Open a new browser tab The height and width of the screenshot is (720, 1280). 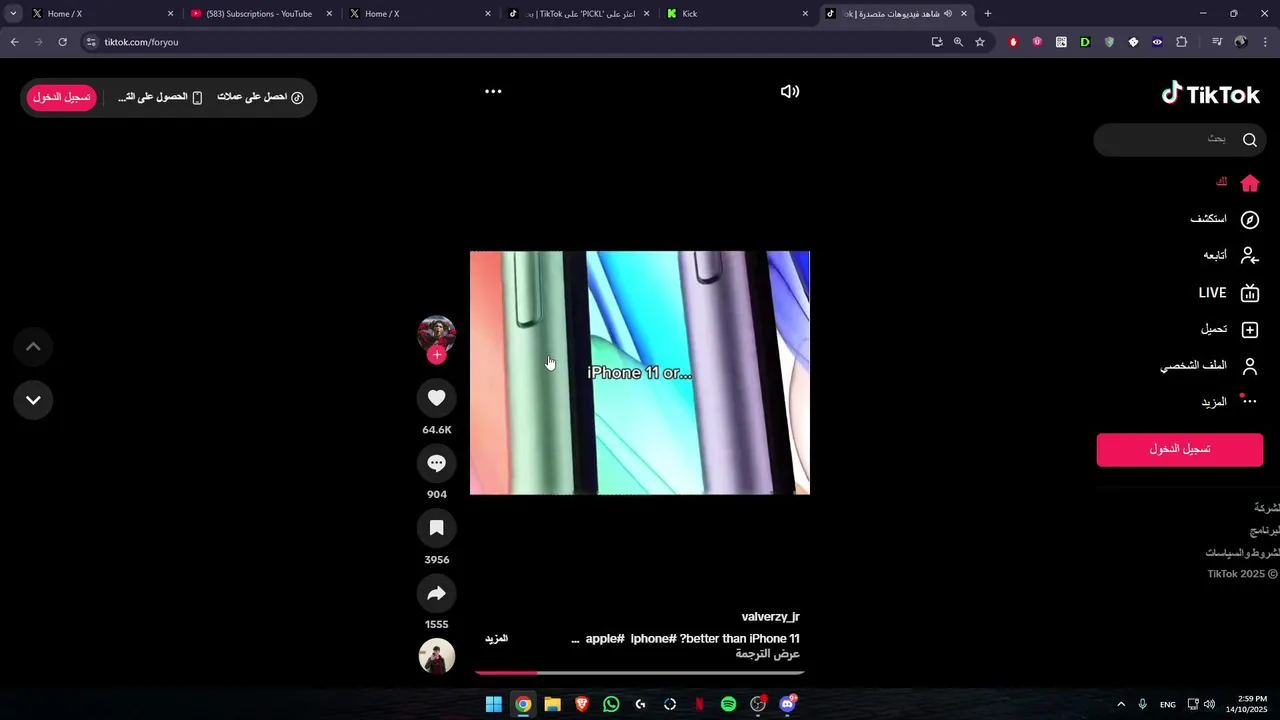(988, 14)
